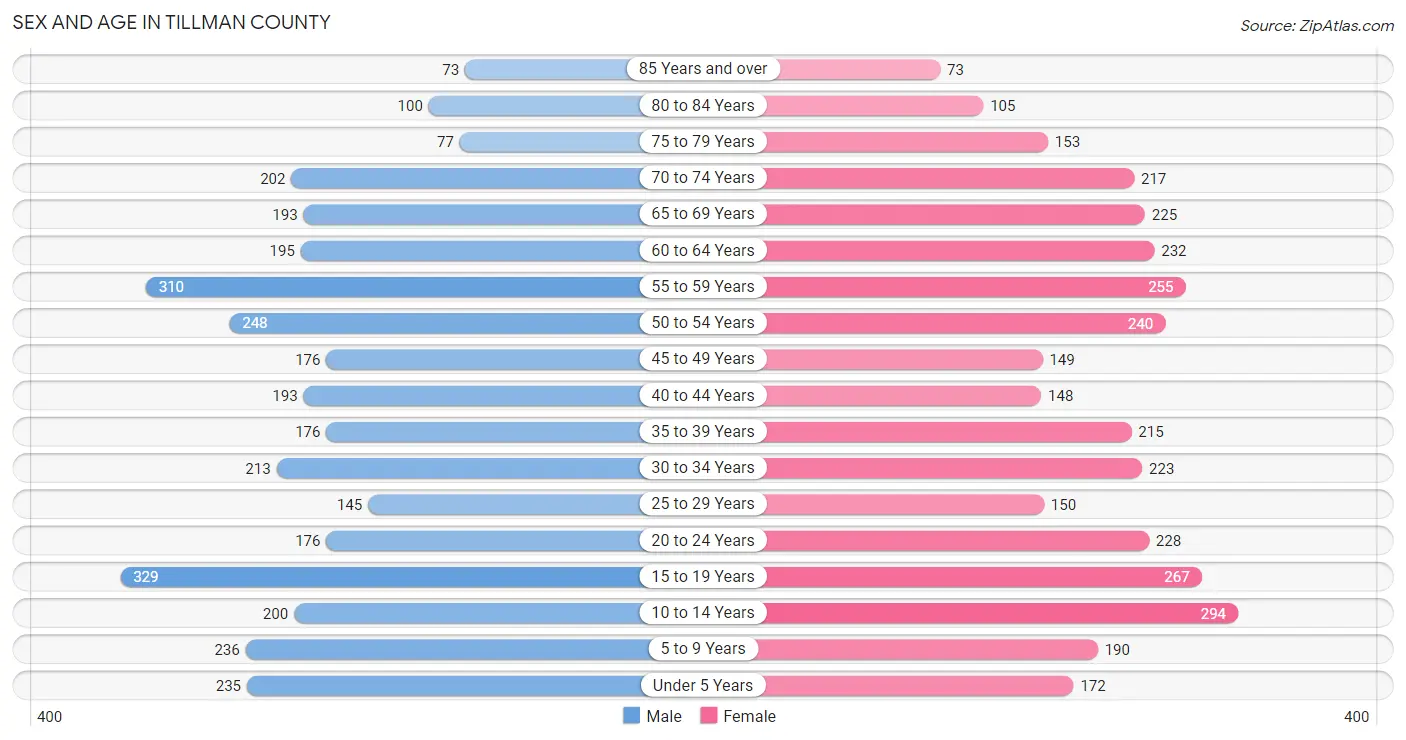This screenshot has height=740, width=1406.
Task: Click the 25 to 29 Years age label
Action: click(703, 504)
